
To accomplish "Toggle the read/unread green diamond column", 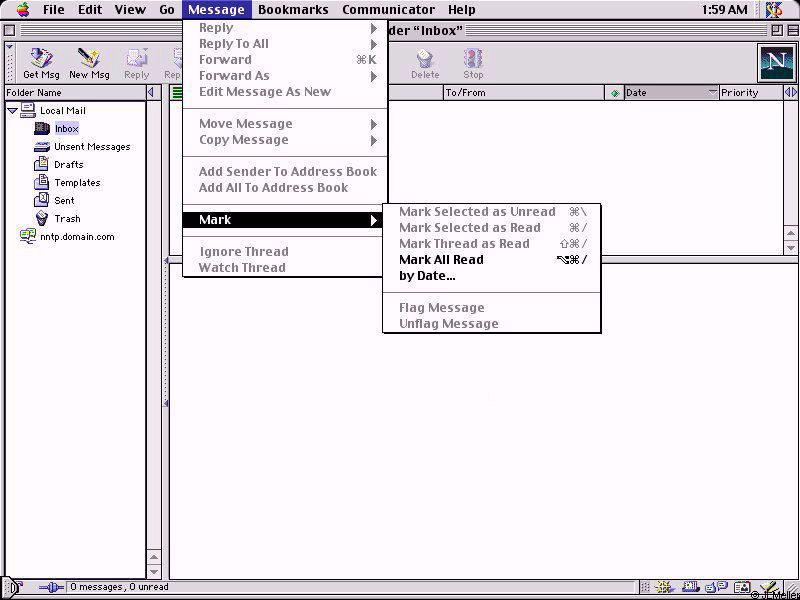I will pyautogui.click(x=614, y=93).
